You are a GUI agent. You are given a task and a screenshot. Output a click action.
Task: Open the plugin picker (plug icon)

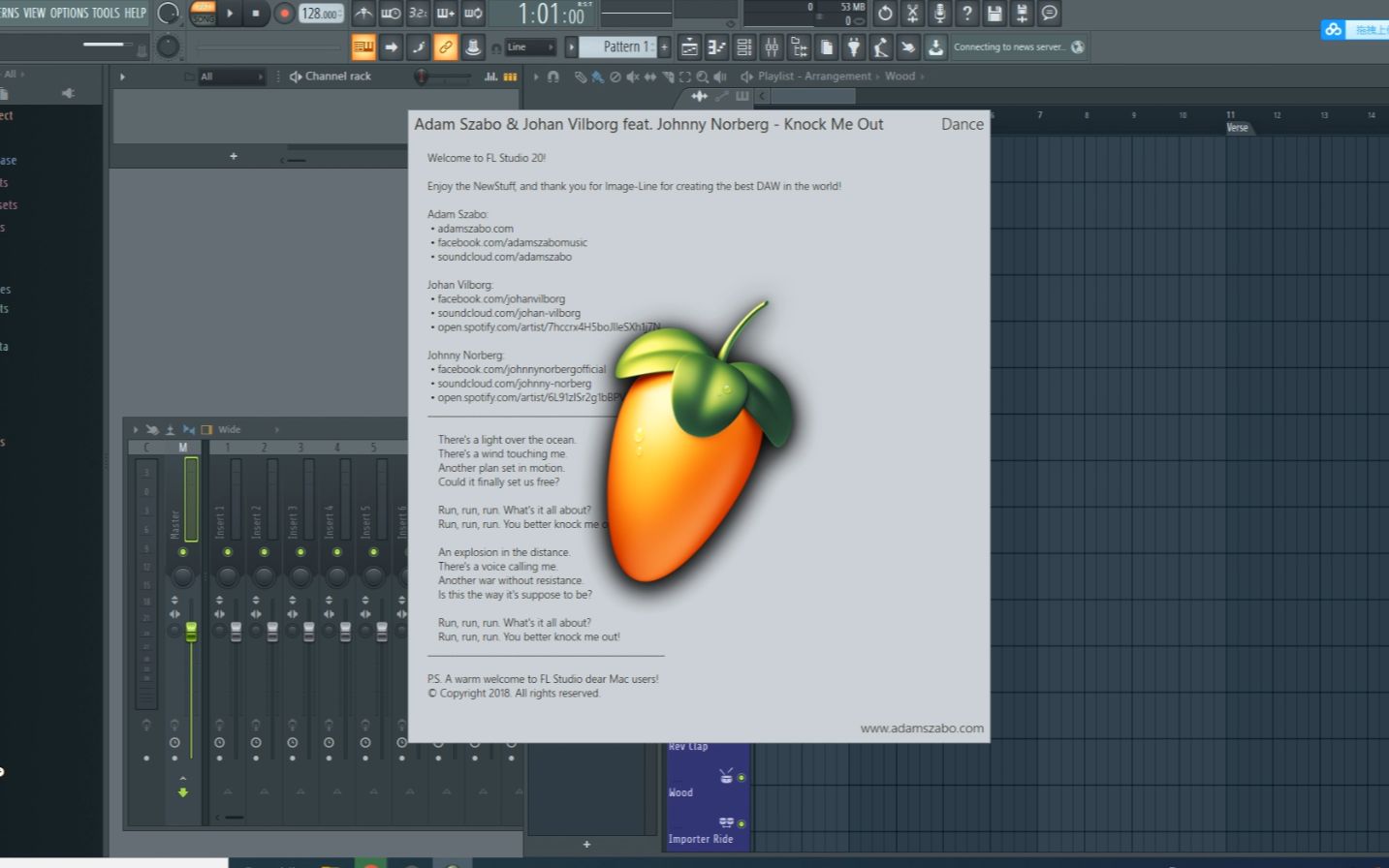853,46
